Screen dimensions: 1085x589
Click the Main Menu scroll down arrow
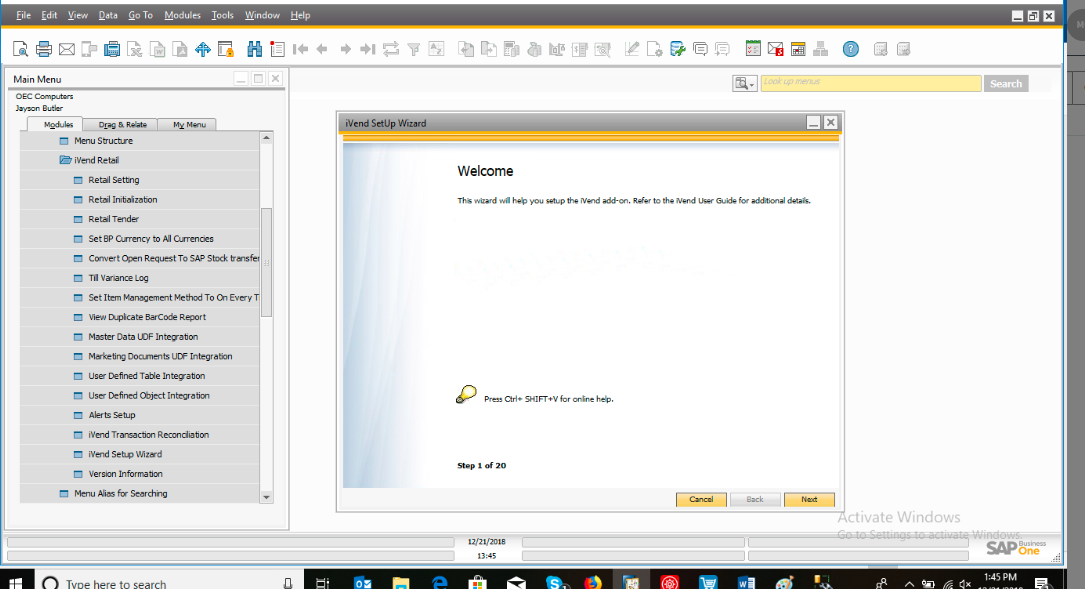click(x=266, y=497)
